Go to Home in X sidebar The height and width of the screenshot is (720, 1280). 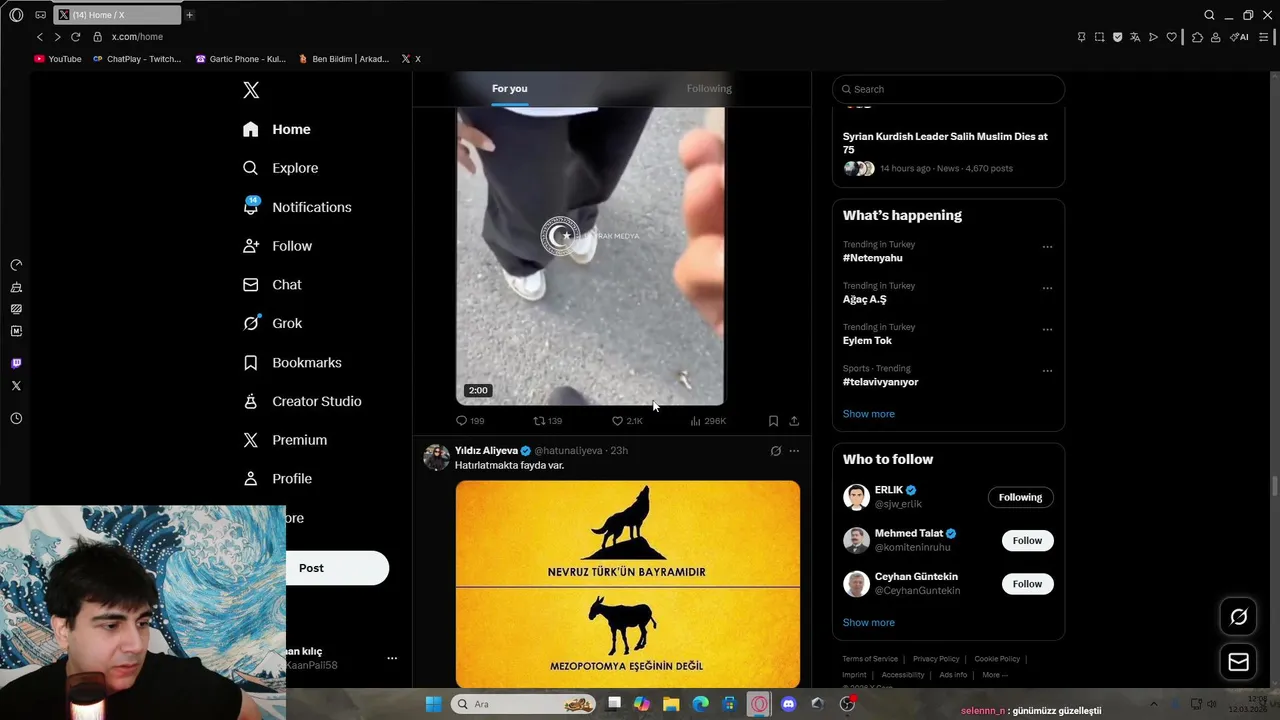click(277, 129)
